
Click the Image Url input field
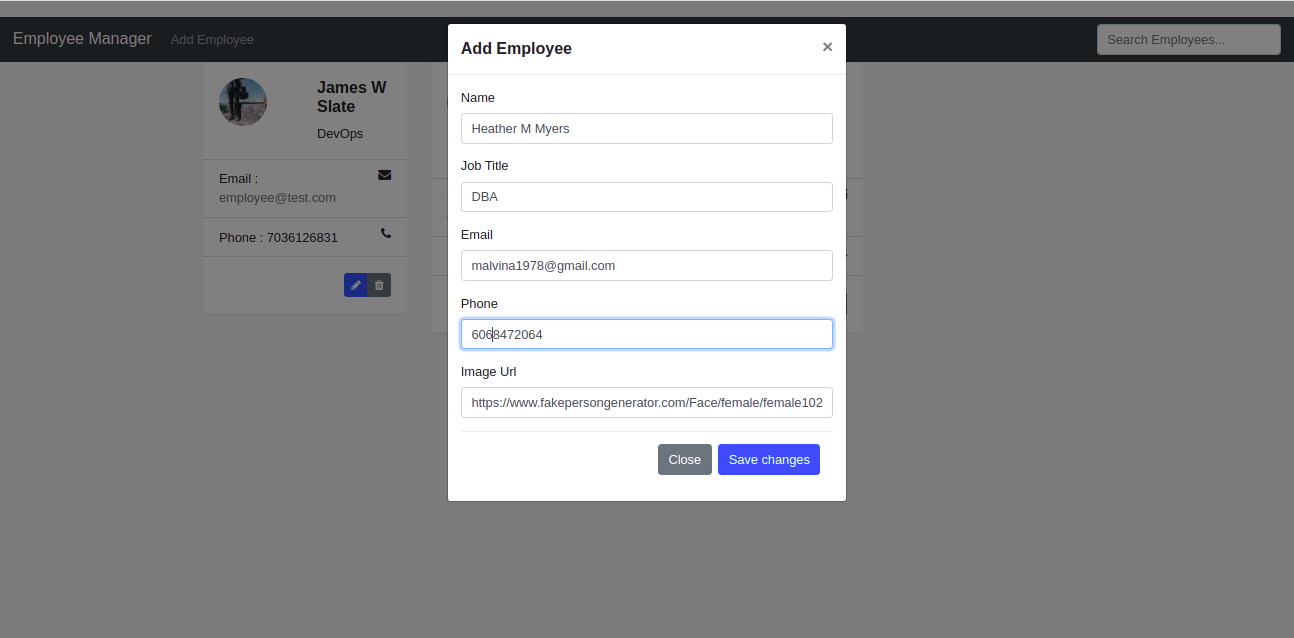tap(646, 402)
